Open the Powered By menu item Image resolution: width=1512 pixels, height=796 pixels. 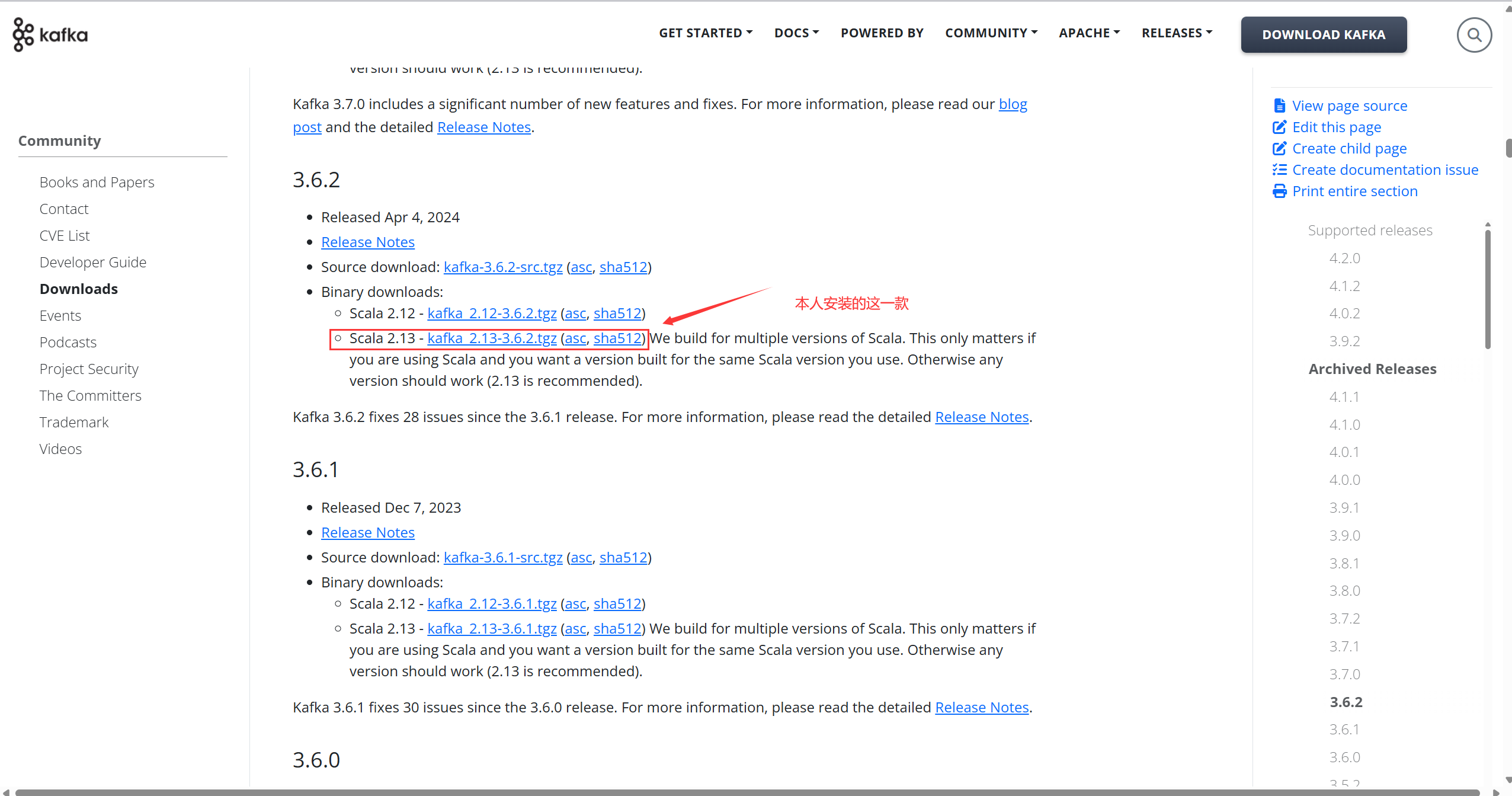click(x=882, y=33)
